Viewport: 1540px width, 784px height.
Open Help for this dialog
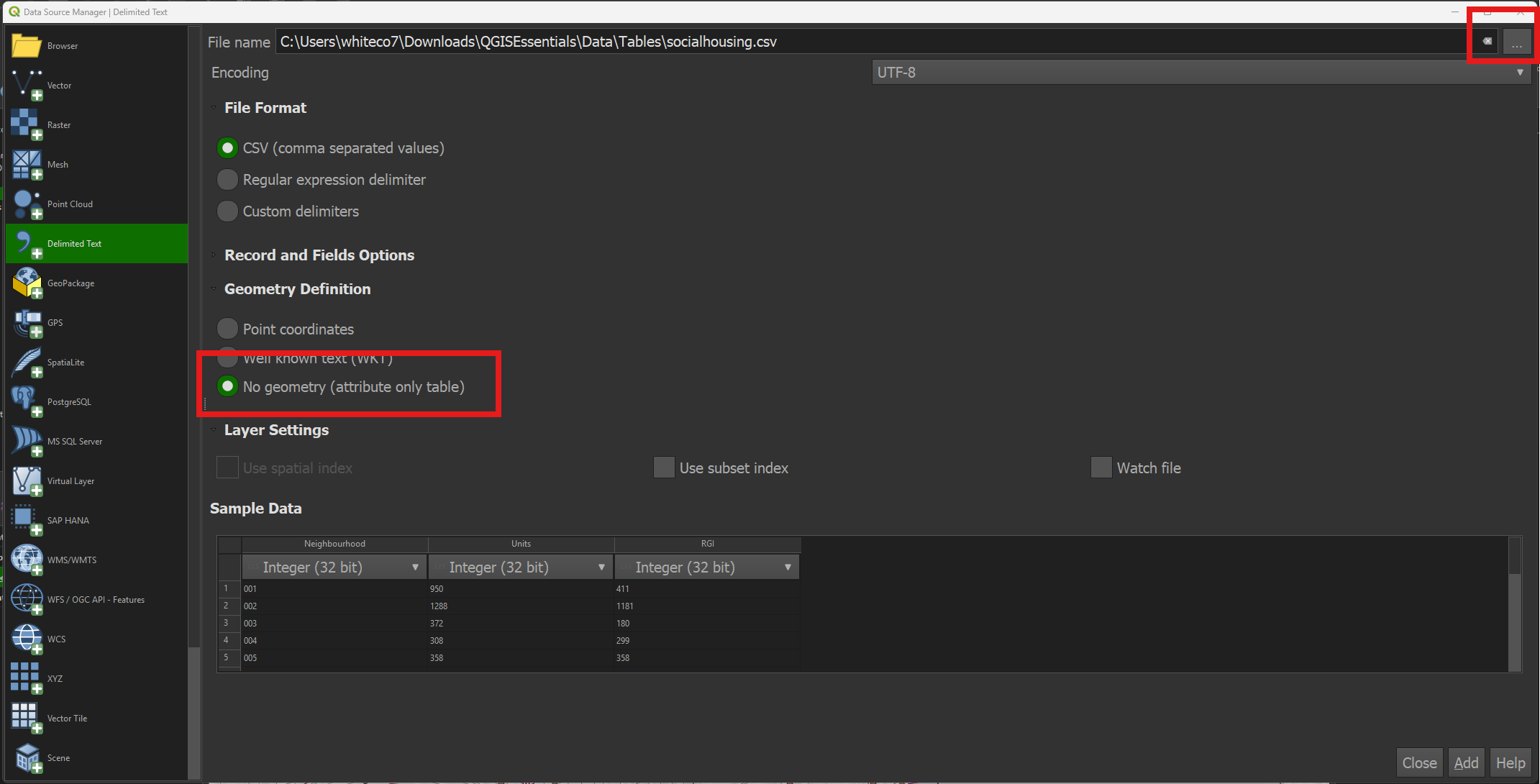point(1511,762)
